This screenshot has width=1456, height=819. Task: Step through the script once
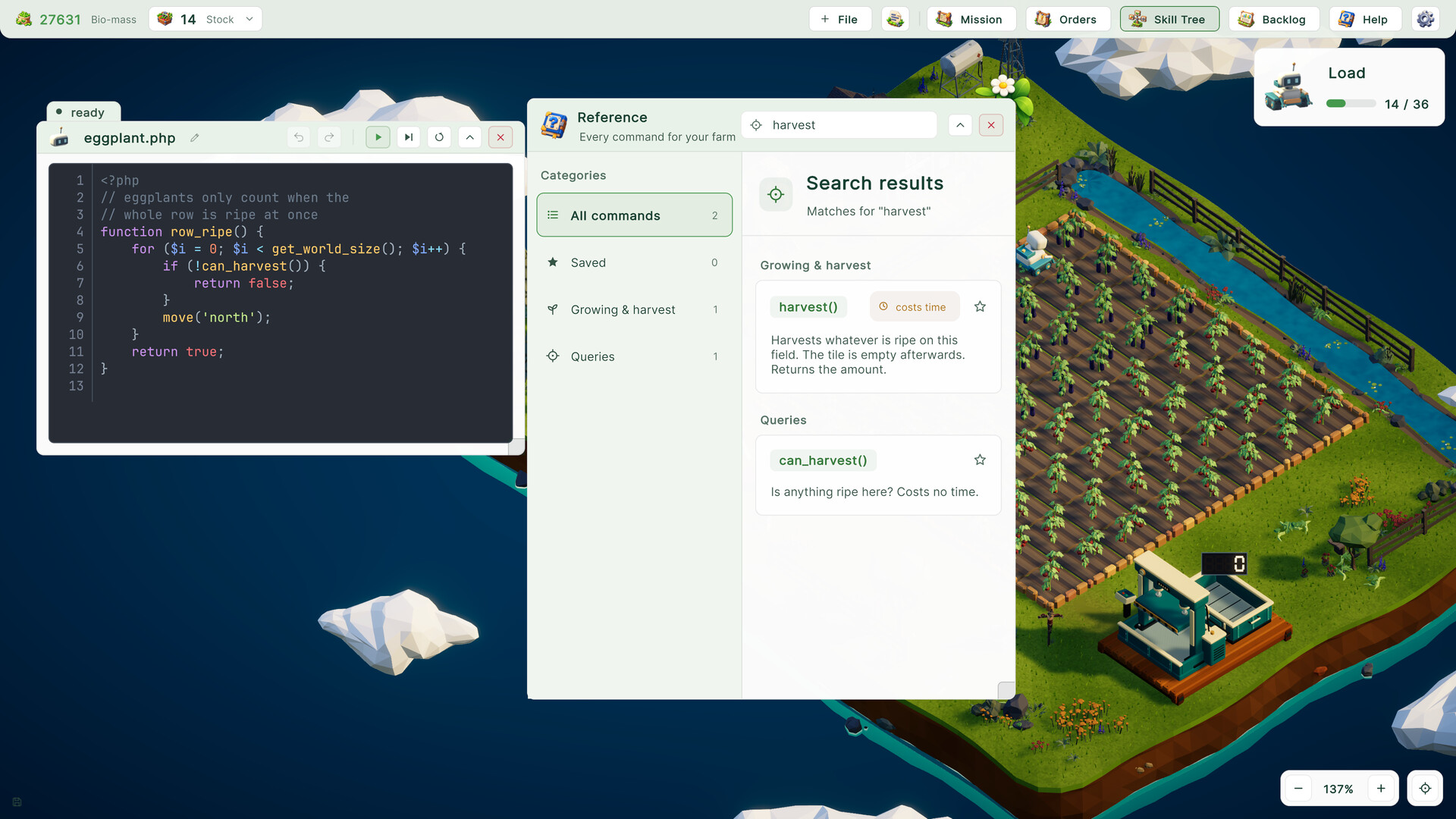click(409, 137)
